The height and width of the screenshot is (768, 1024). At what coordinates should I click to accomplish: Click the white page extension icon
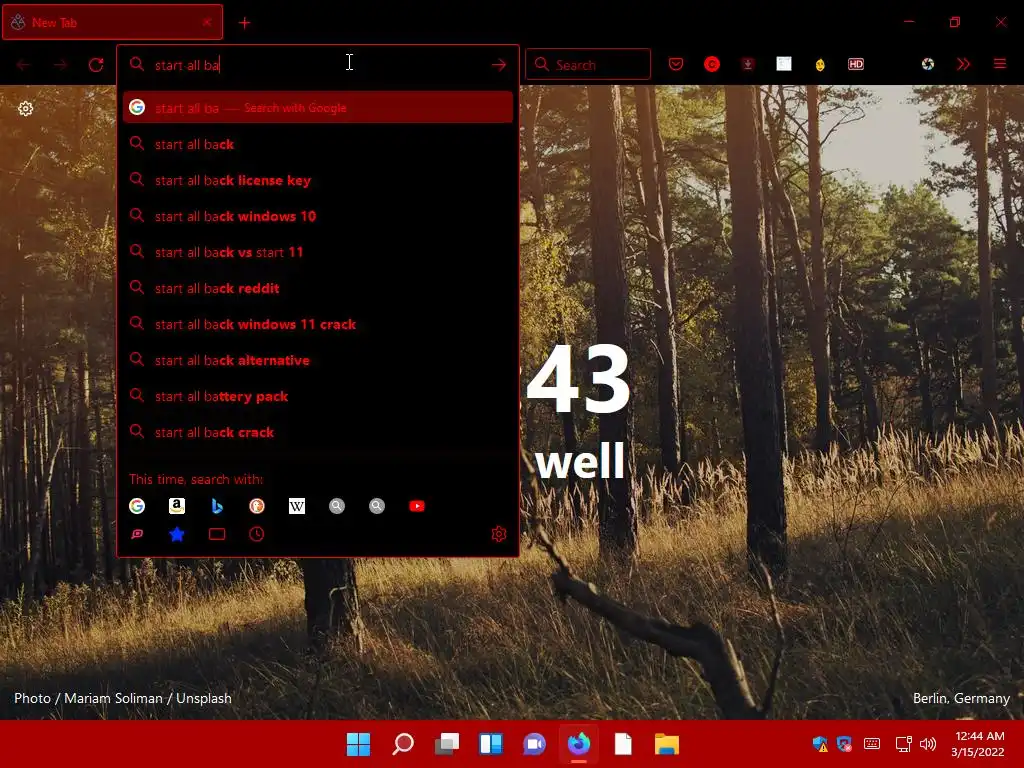pyautogui.click(x=784, y=64)
